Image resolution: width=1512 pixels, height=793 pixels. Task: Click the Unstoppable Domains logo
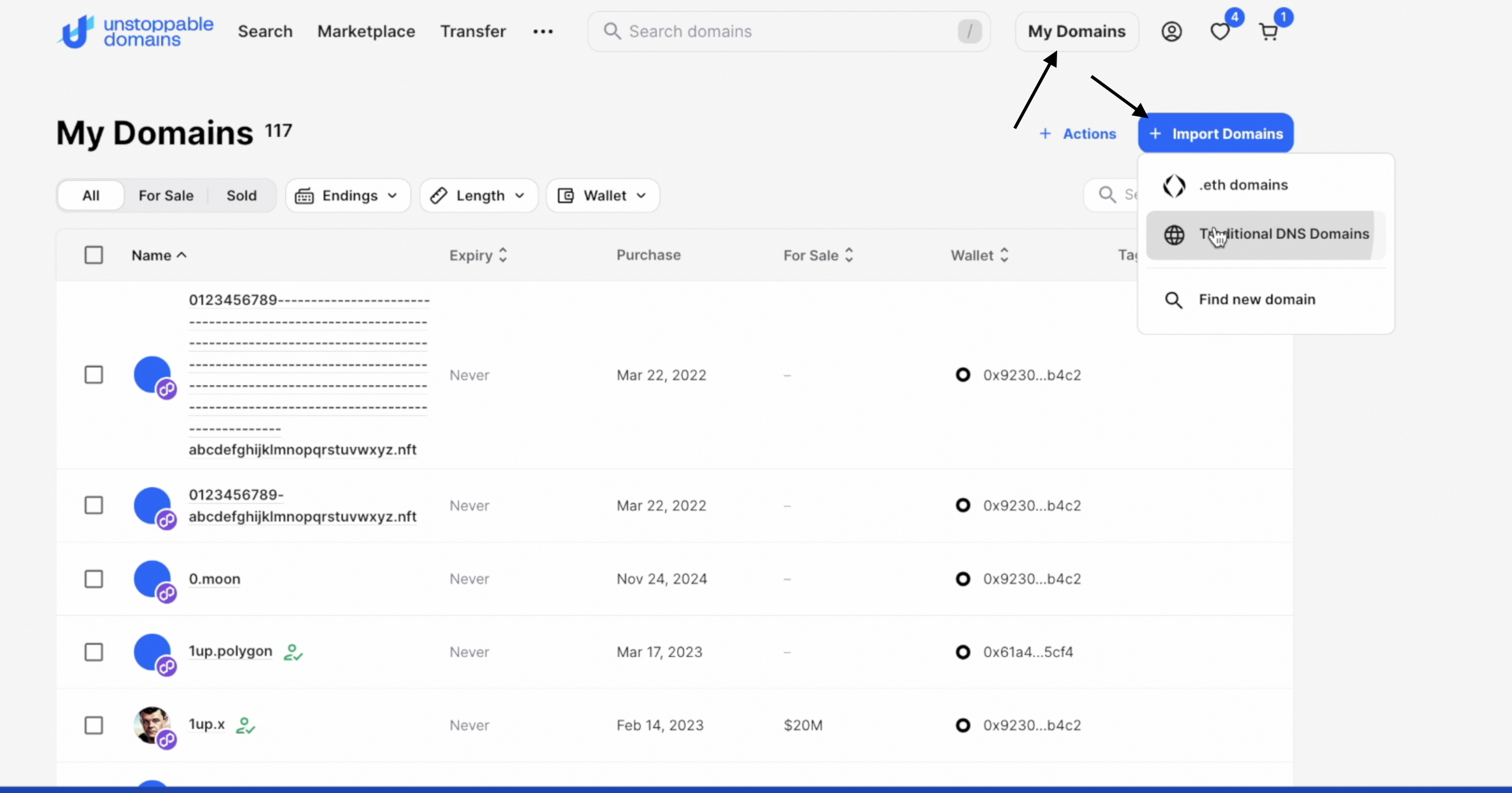pyautogui.click(x=135, y=31)
